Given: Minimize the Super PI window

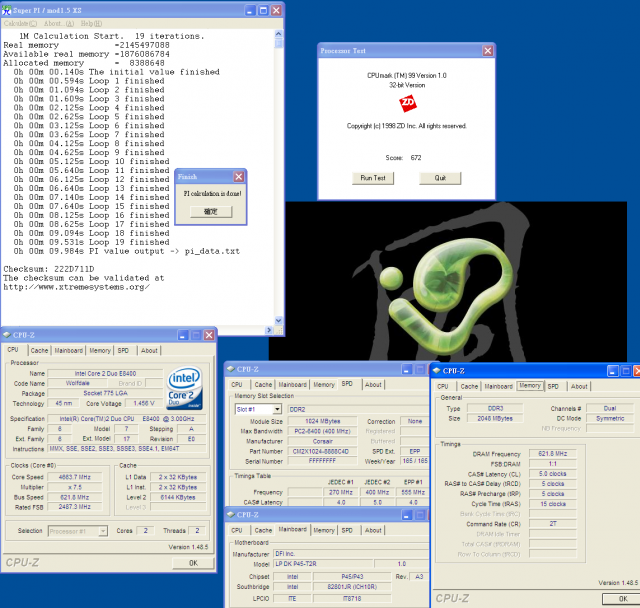Looking at the screenshot, I should 250,11.
